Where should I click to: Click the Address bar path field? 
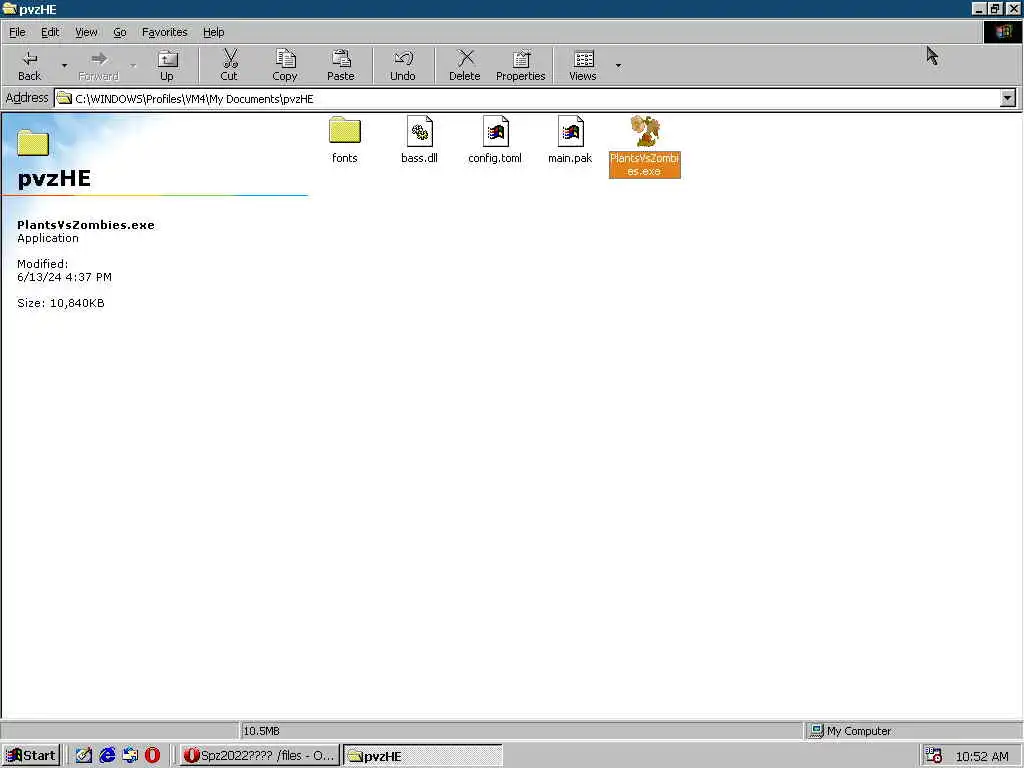pyautogui.click(x=528, y=99)
